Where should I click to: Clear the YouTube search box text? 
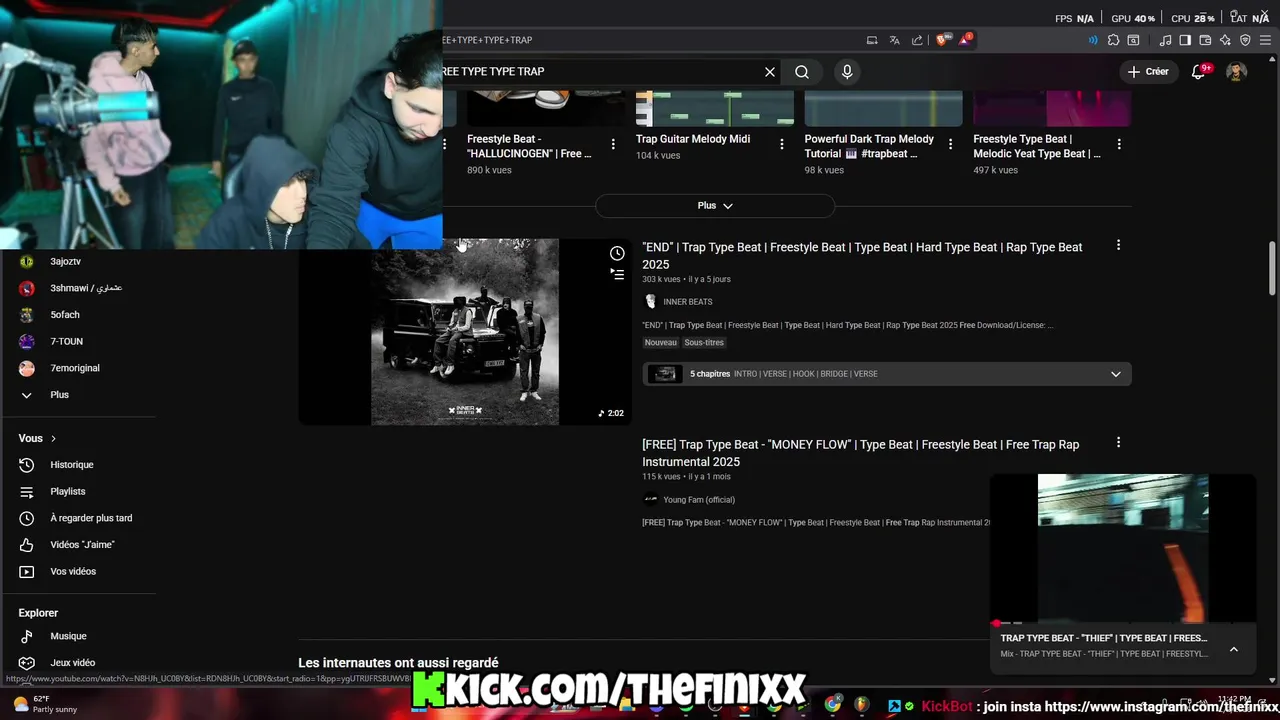(x=770, y=72)
